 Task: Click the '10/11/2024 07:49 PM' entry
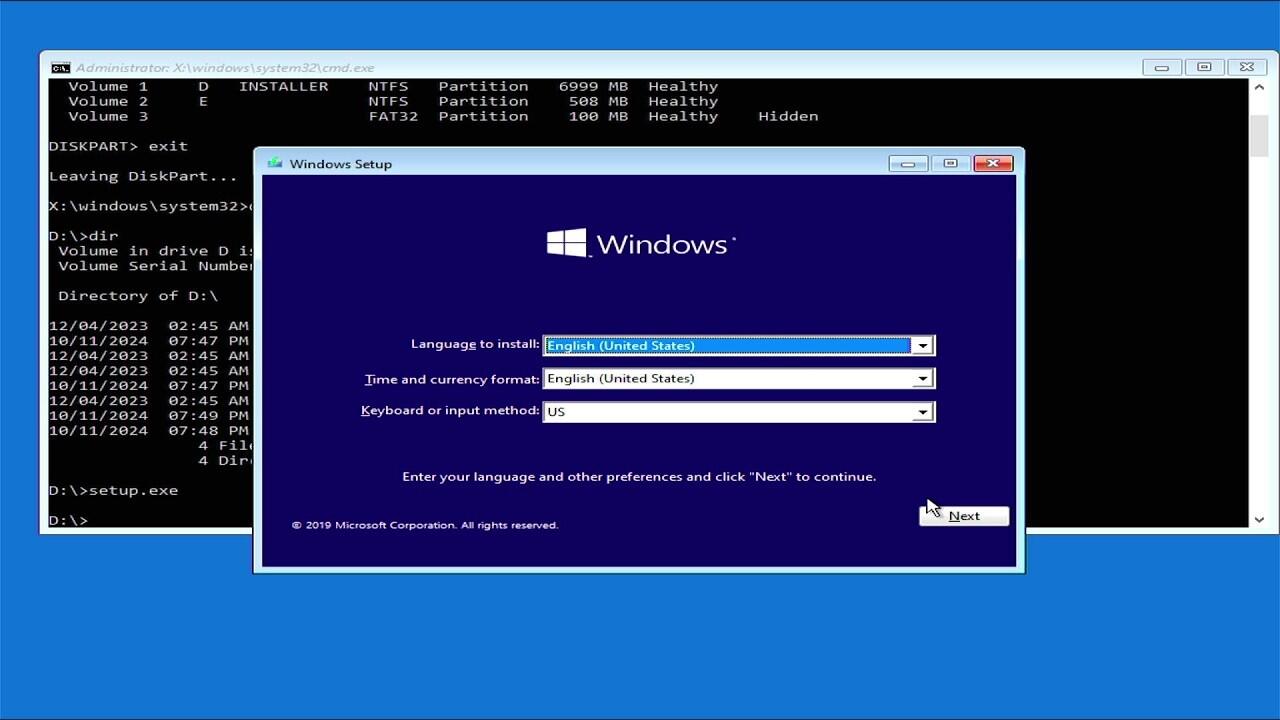tap(149, 416)
